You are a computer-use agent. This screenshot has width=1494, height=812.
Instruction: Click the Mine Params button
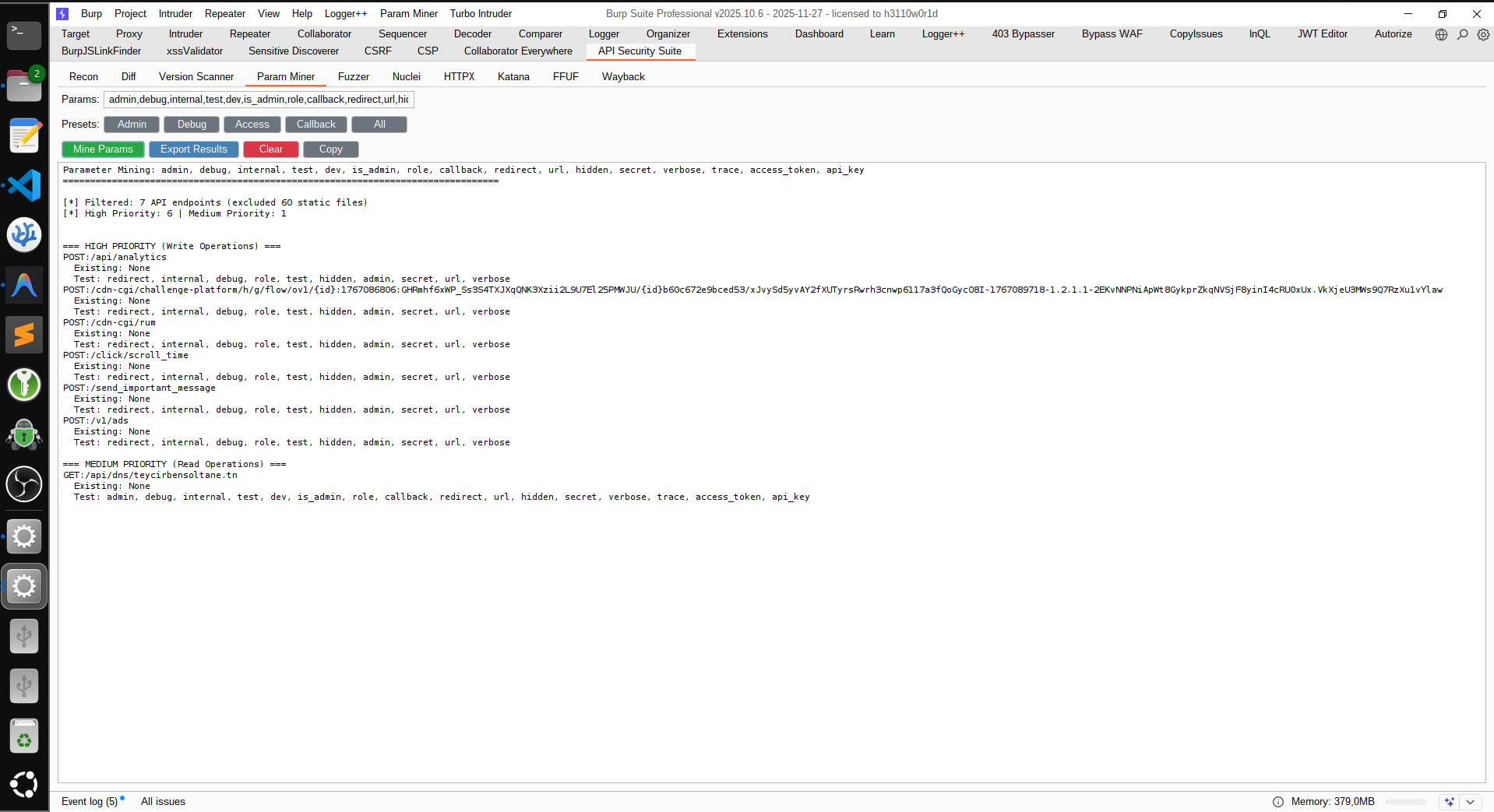[102, 149]
